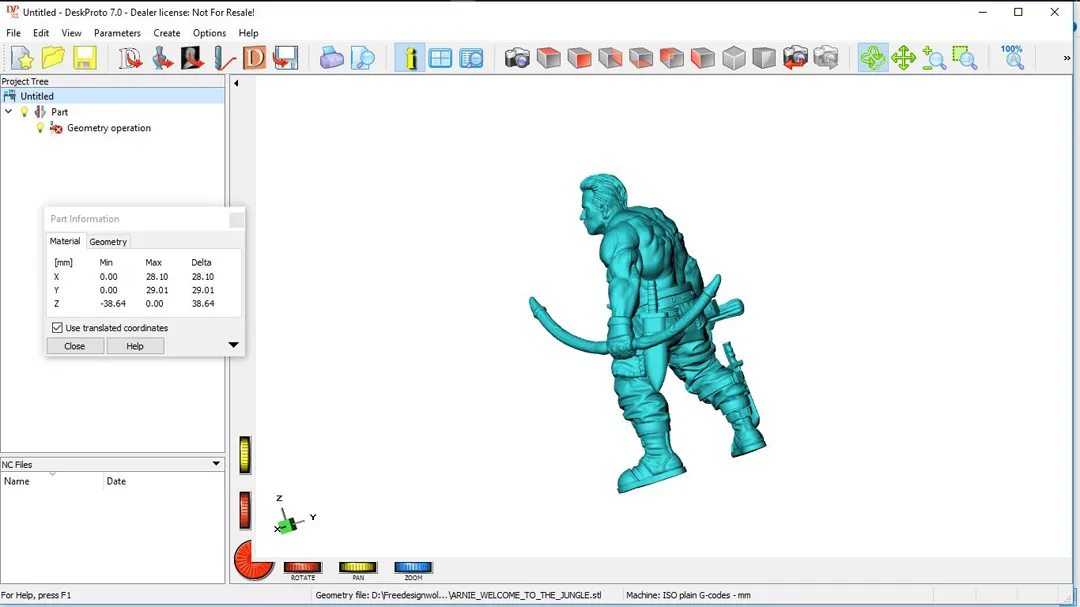Activate the green four-arrow pan icon

(903, 58)
